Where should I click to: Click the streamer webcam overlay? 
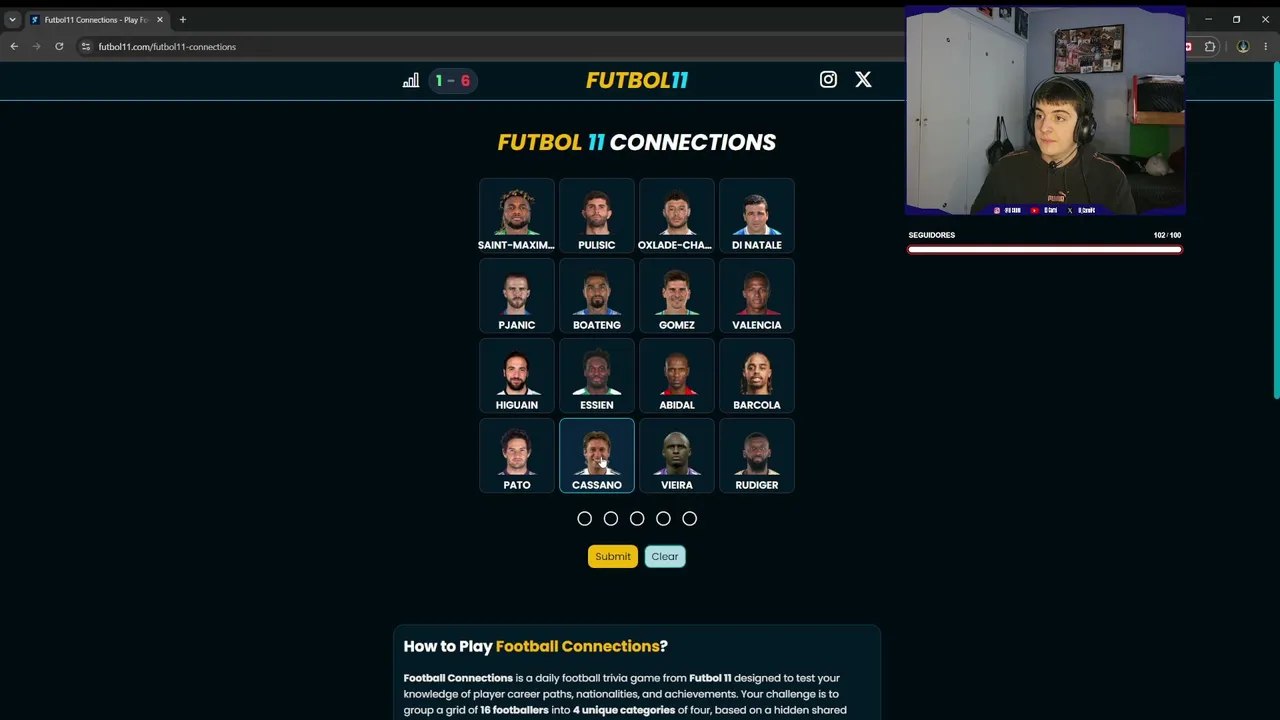coord(1045,110)
